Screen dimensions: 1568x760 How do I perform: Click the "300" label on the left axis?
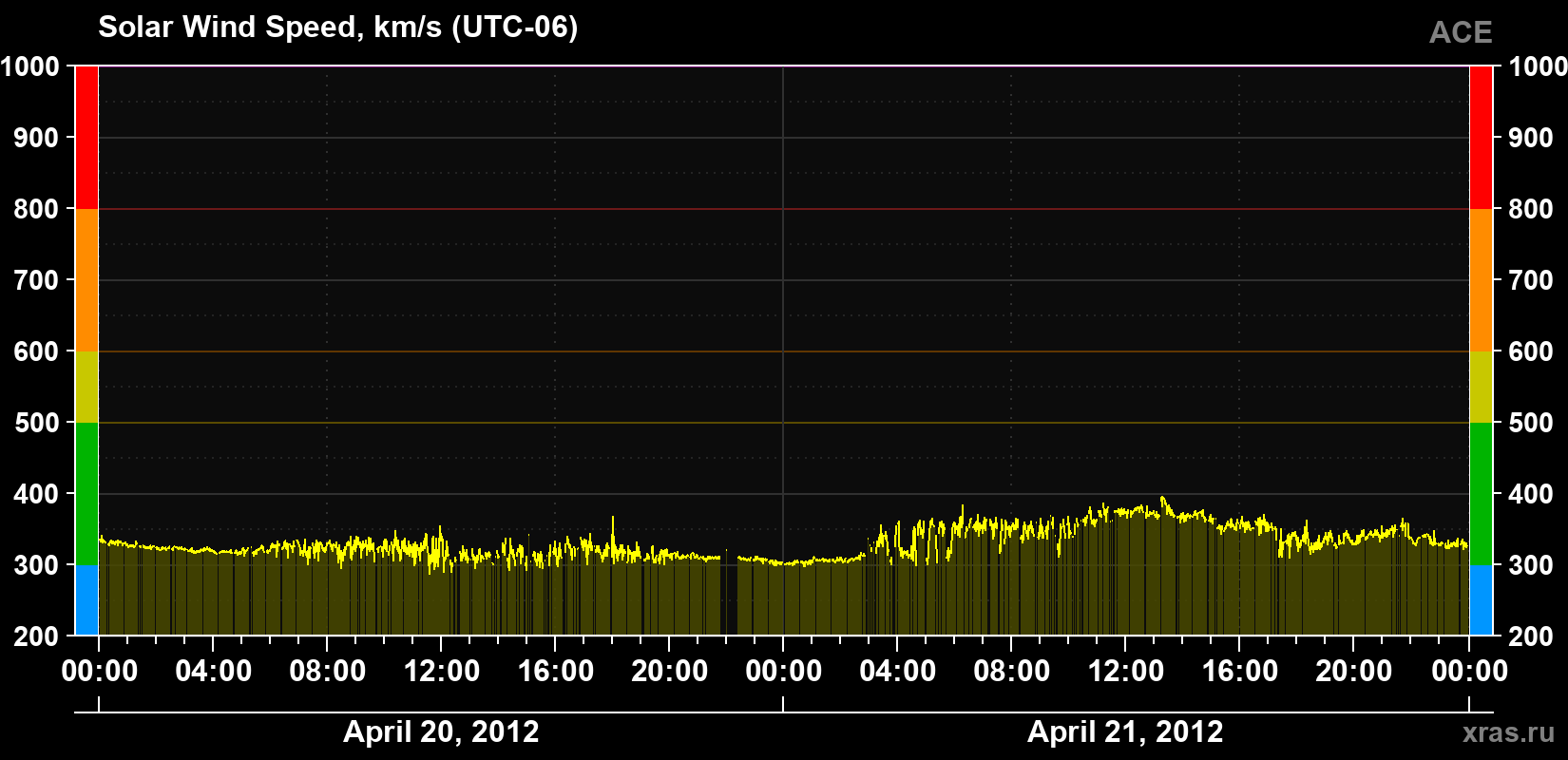point(37,565)
